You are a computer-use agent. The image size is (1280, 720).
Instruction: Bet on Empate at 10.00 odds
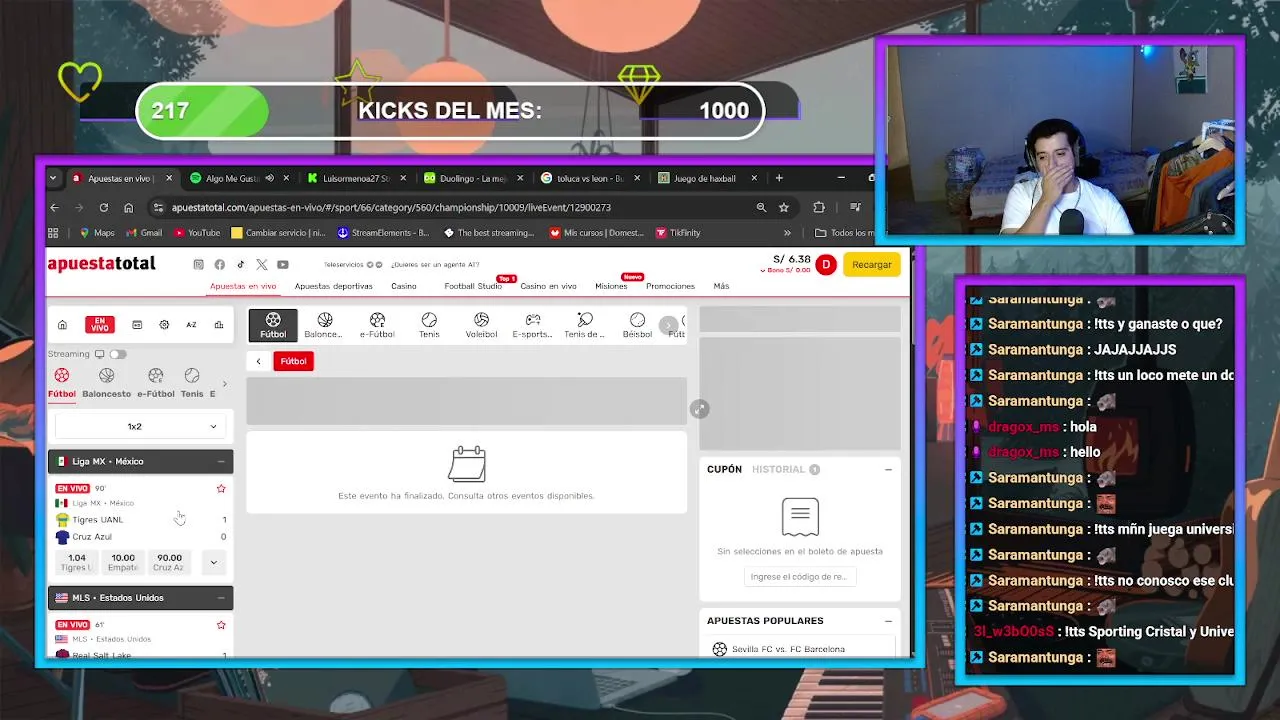click(123, 562)
